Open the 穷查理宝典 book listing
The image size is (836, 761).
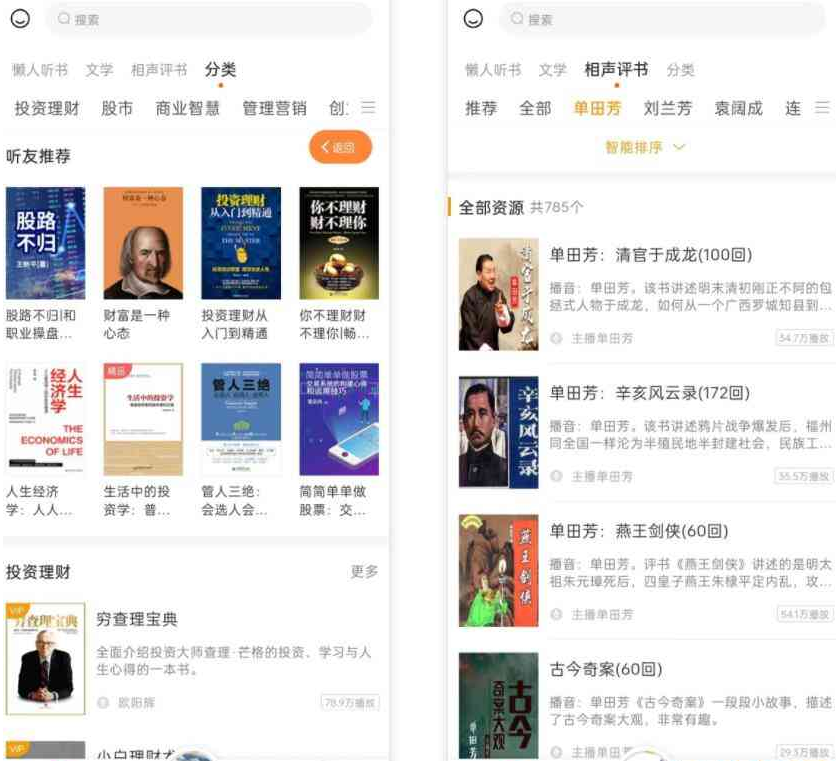192,659
